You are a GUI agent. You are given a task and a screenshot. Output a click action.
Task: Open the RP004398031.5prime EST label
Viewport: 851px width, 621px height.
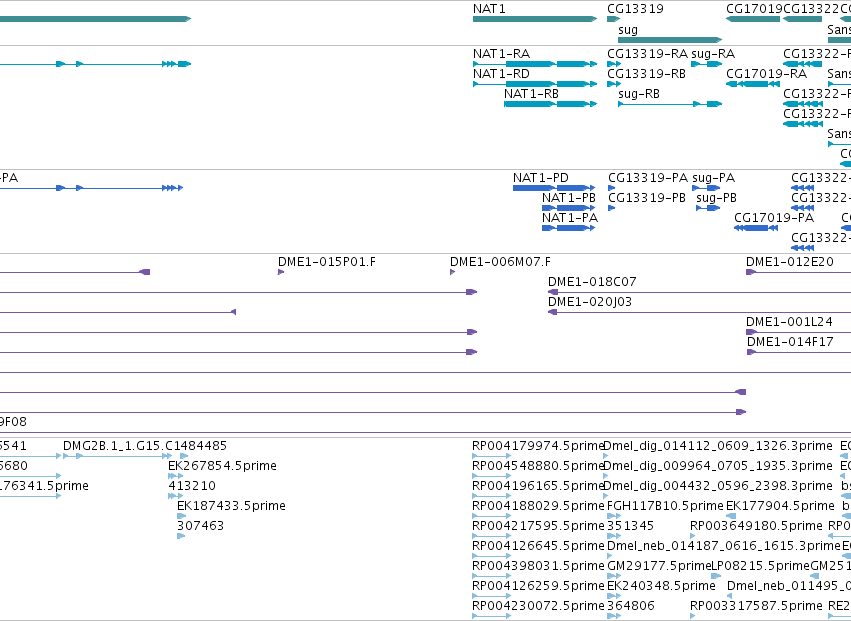pyautogui.click(x=538, y=566)
